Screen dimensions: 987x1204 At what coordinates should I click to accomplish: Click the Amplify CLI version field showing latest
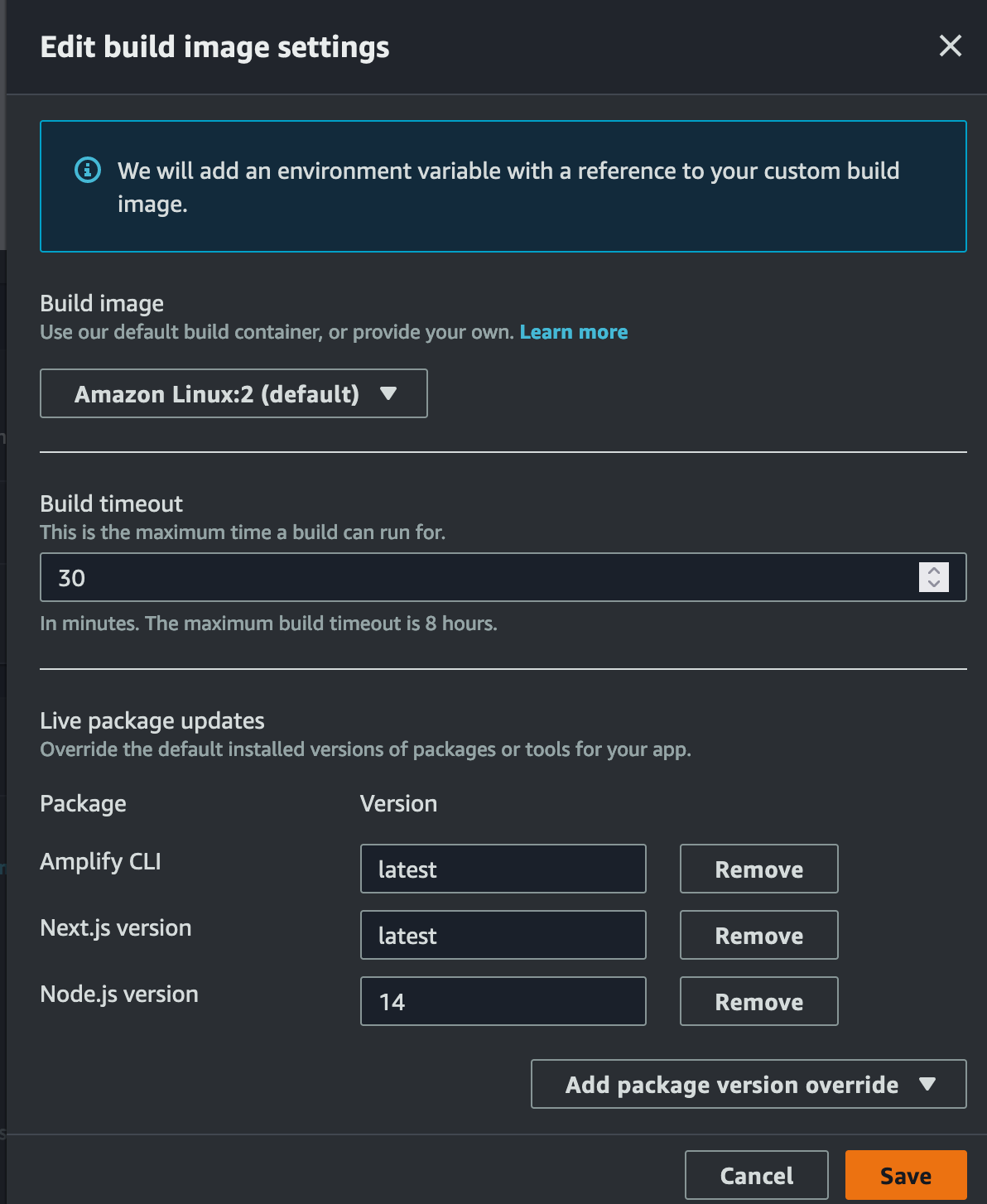click(503, 869)
